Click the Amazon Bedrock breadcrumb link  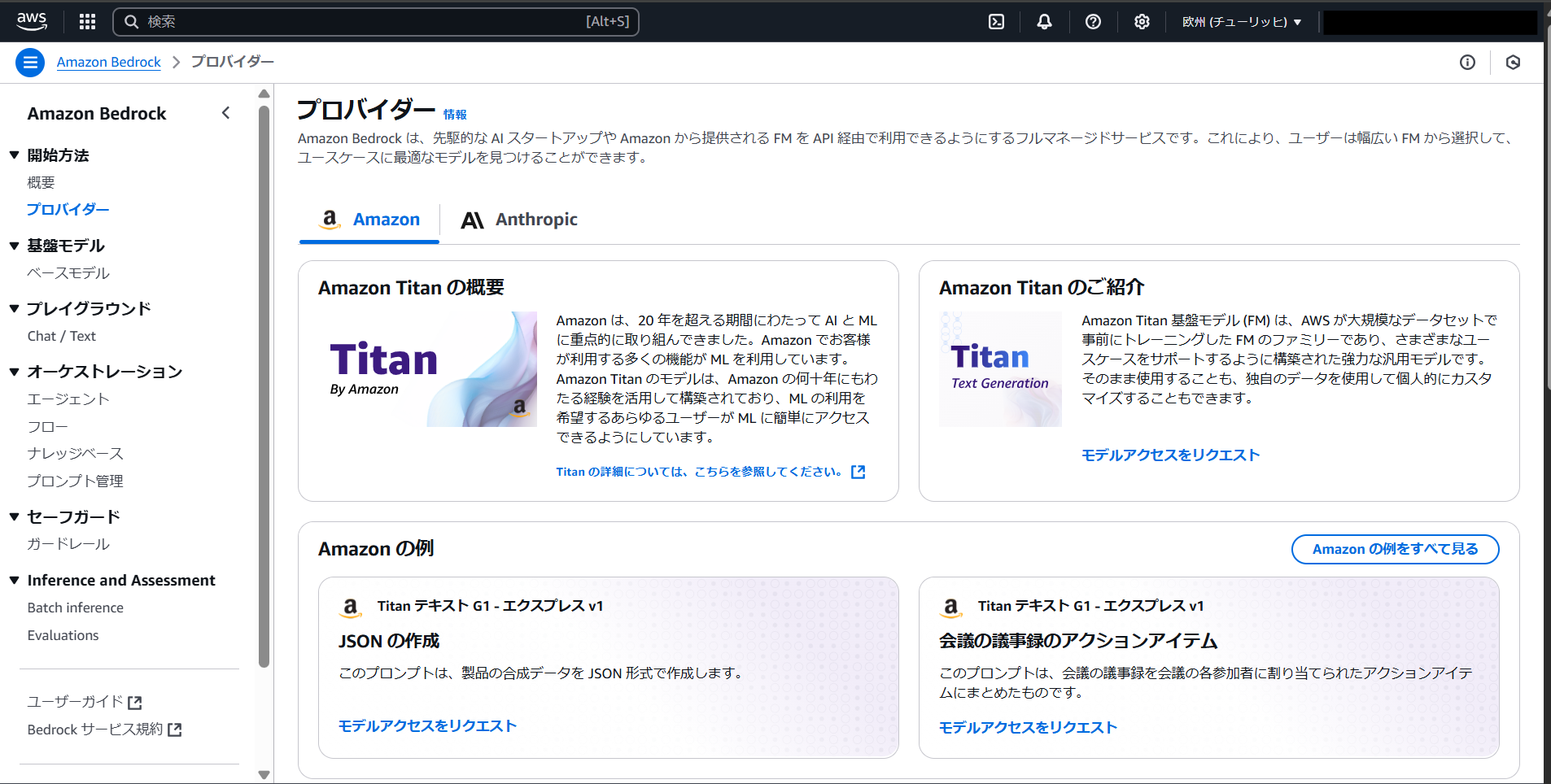click(x=109, y=62)
